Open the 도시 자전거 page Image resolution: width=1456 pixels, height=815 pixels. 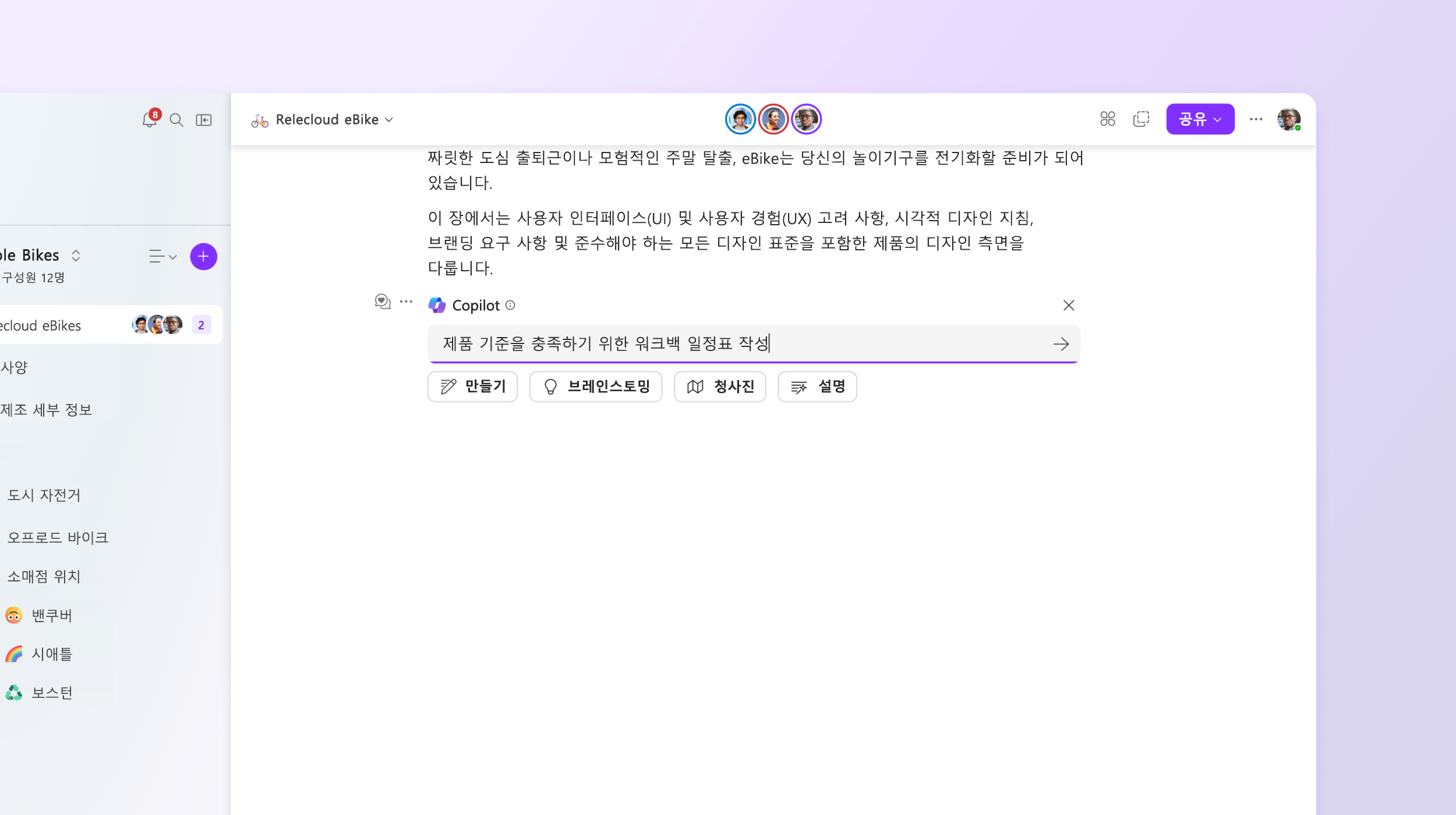click(44, 495)
